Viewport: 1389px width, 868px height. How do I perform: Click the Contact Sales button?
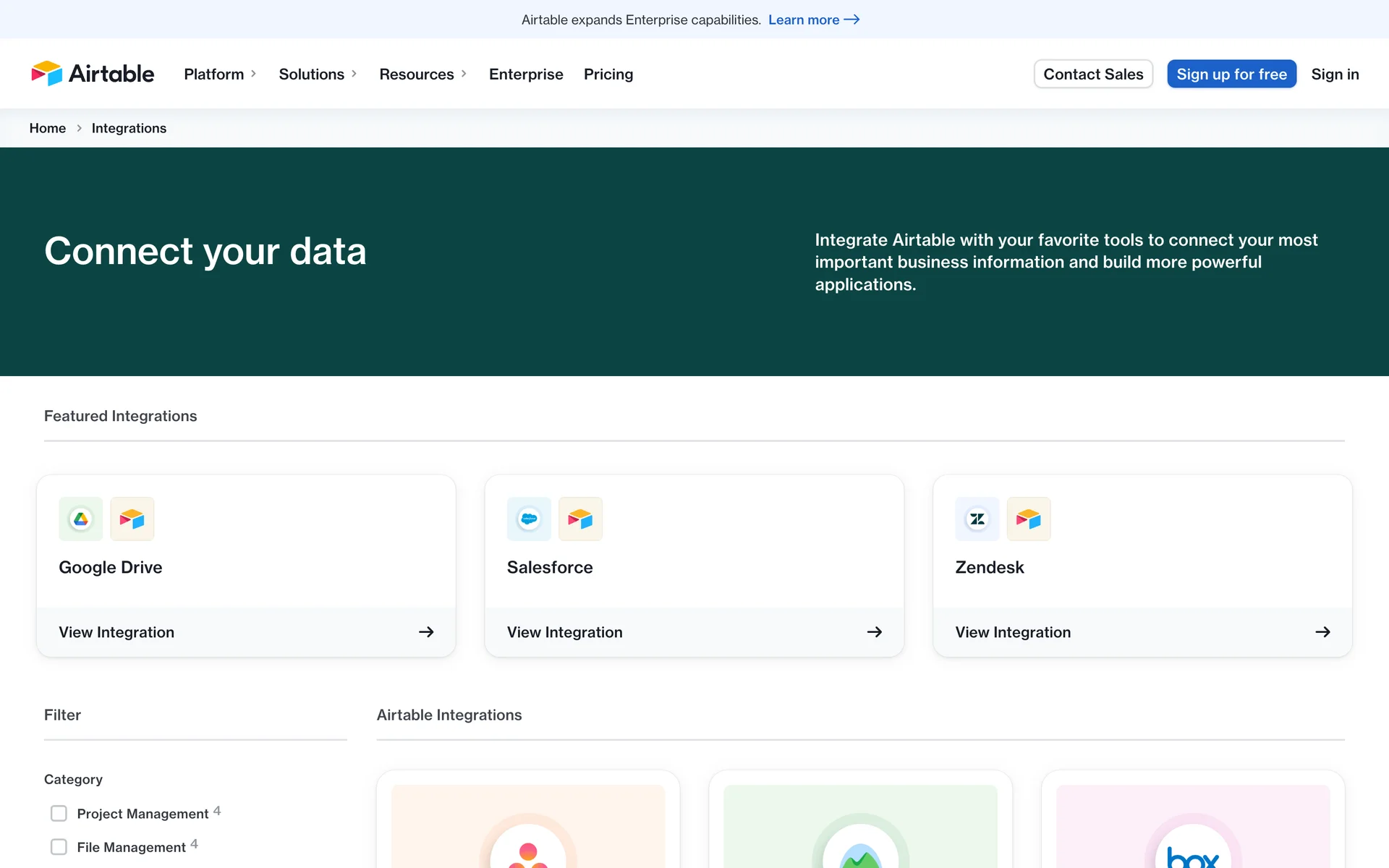1093,75
